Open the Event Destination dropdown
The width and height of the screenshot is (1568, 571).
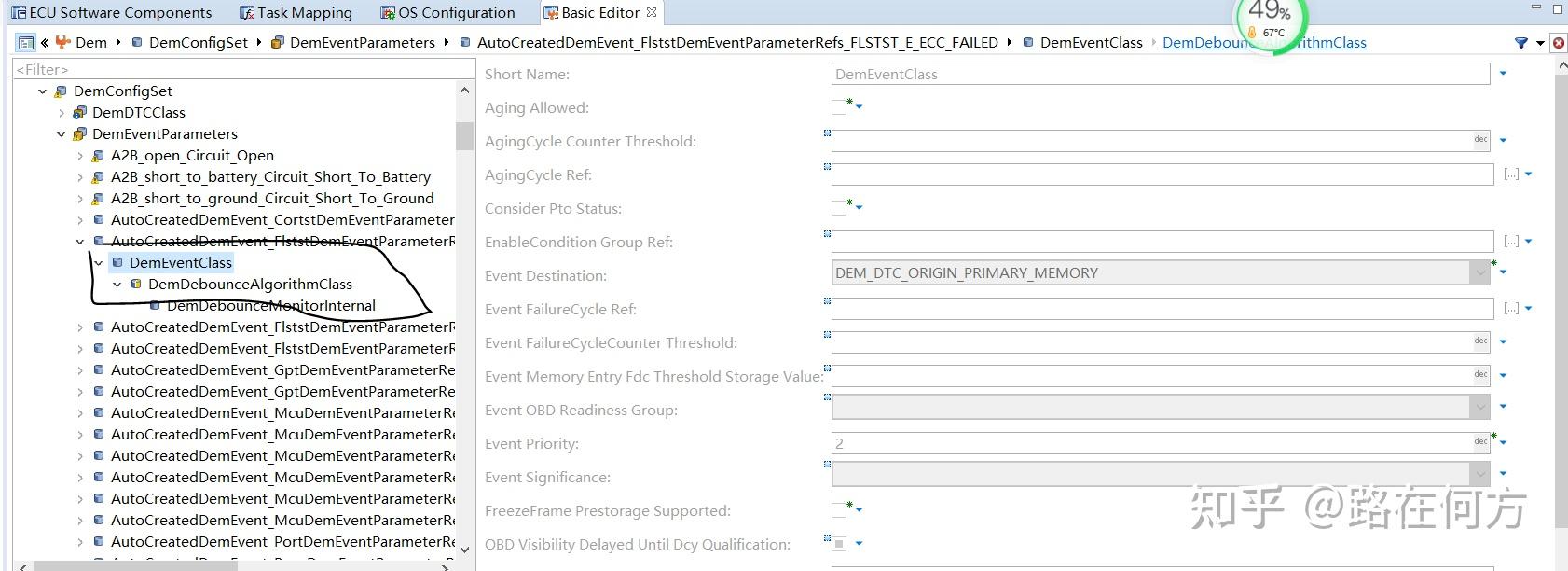coord(1479,273)
